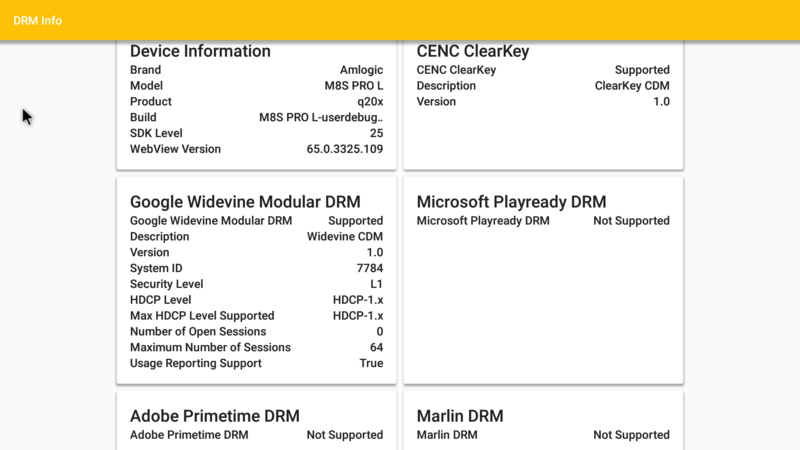Select the Device Information card heading
800x450 pixels.
tap(200, 51)
